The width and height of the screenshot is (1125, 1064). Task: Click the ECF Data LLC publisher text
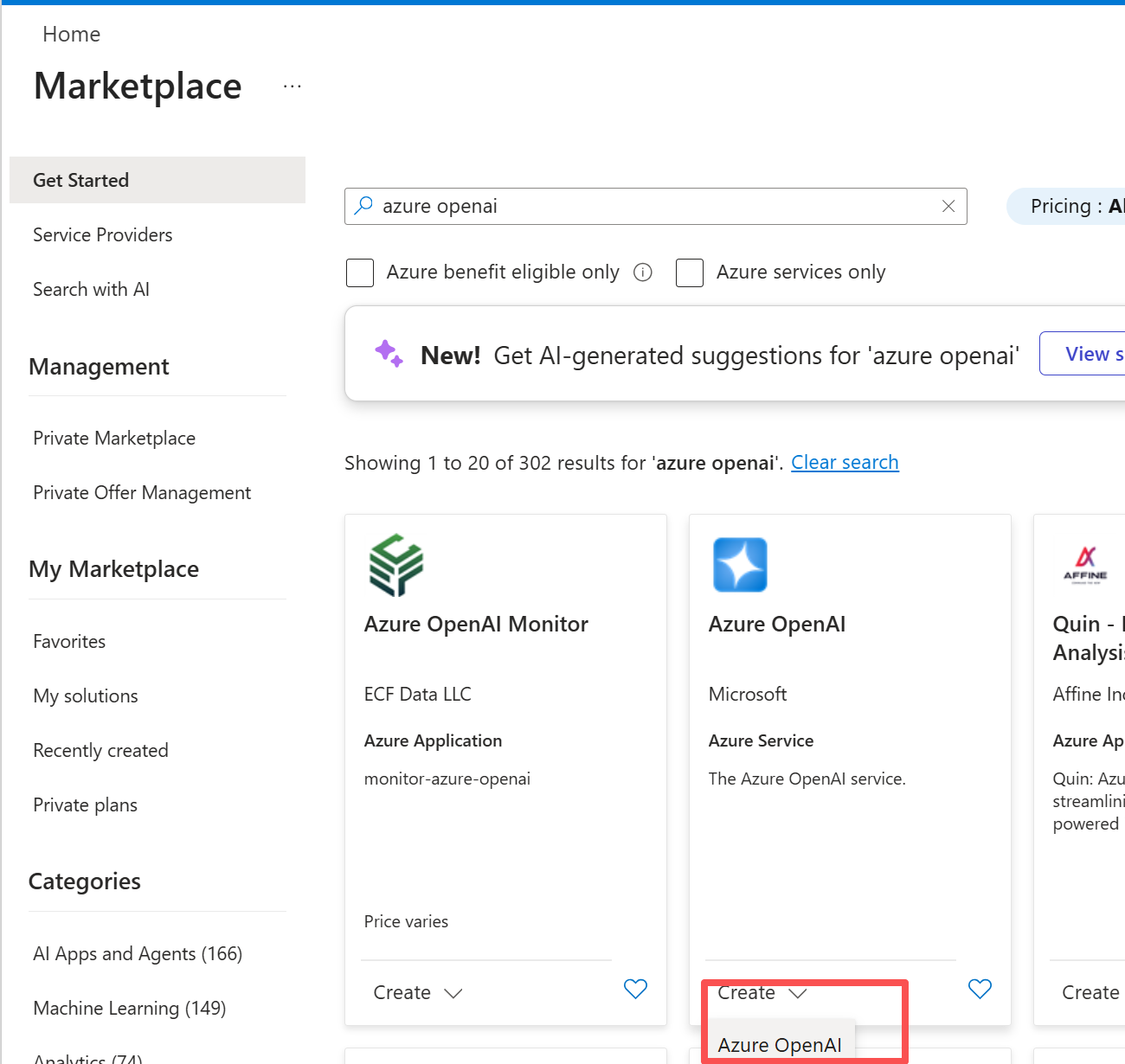pos(418,694)
